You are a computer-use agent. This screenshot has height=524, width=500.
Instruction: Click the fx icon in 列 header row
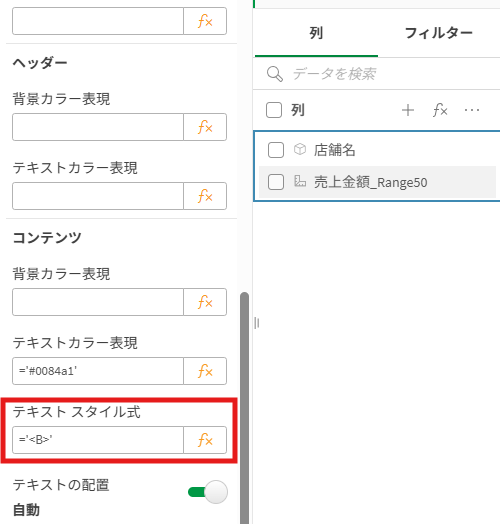(440, 110)
